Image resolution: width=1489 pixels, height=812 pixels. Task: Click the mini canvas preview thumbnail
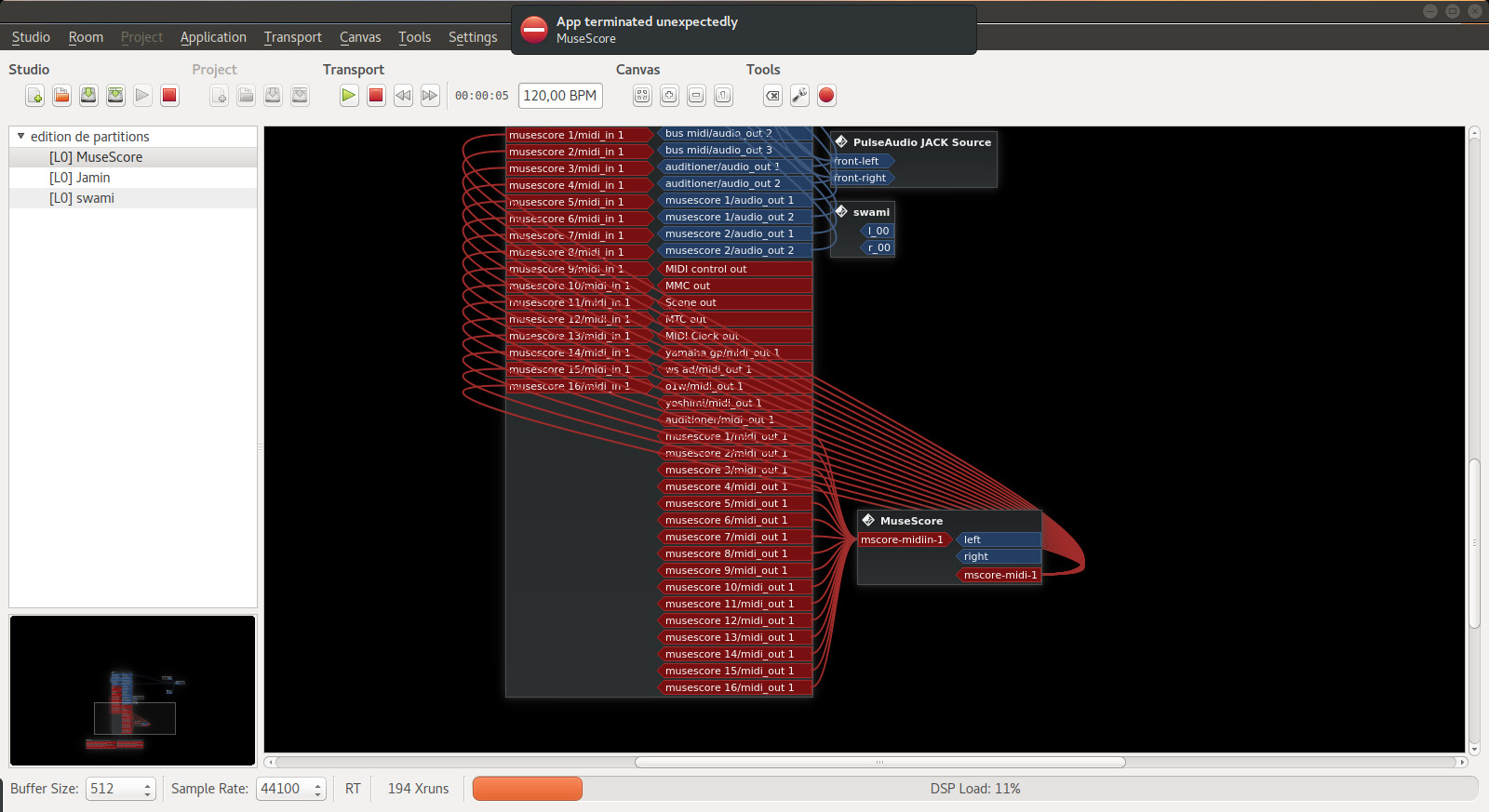(x=133, y=690)
